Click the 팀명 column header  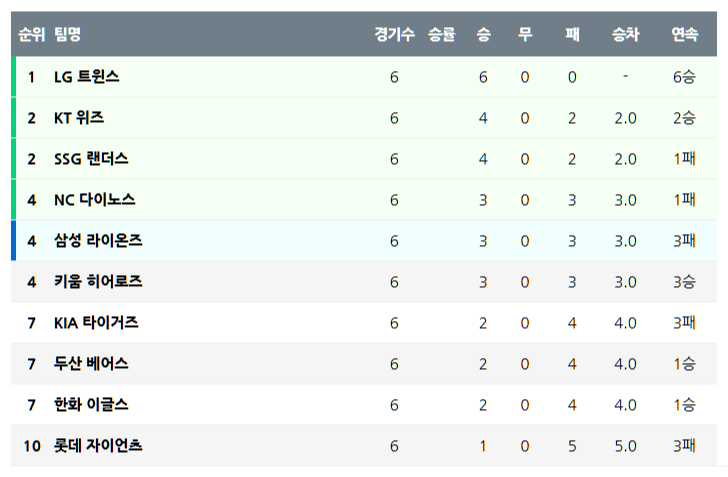click(68, 35)
